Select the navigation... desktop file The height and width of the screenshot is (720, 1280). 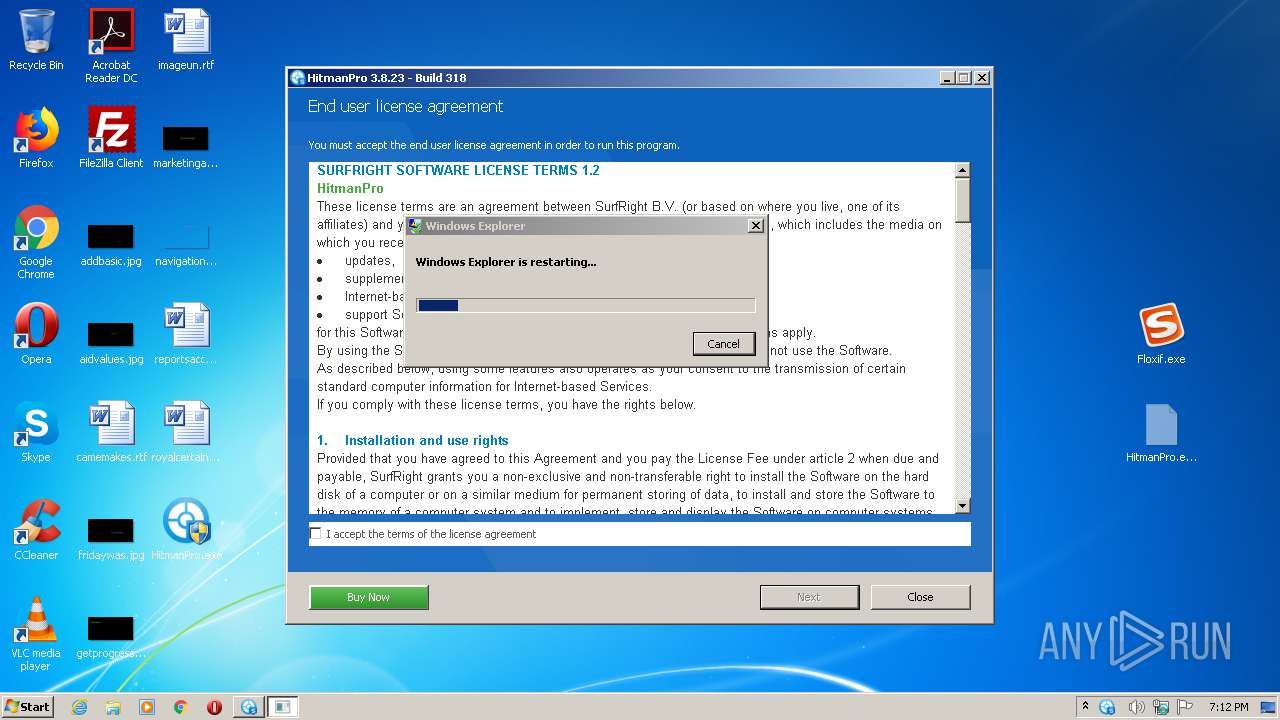pyautogui.click(x=186, y=244)
